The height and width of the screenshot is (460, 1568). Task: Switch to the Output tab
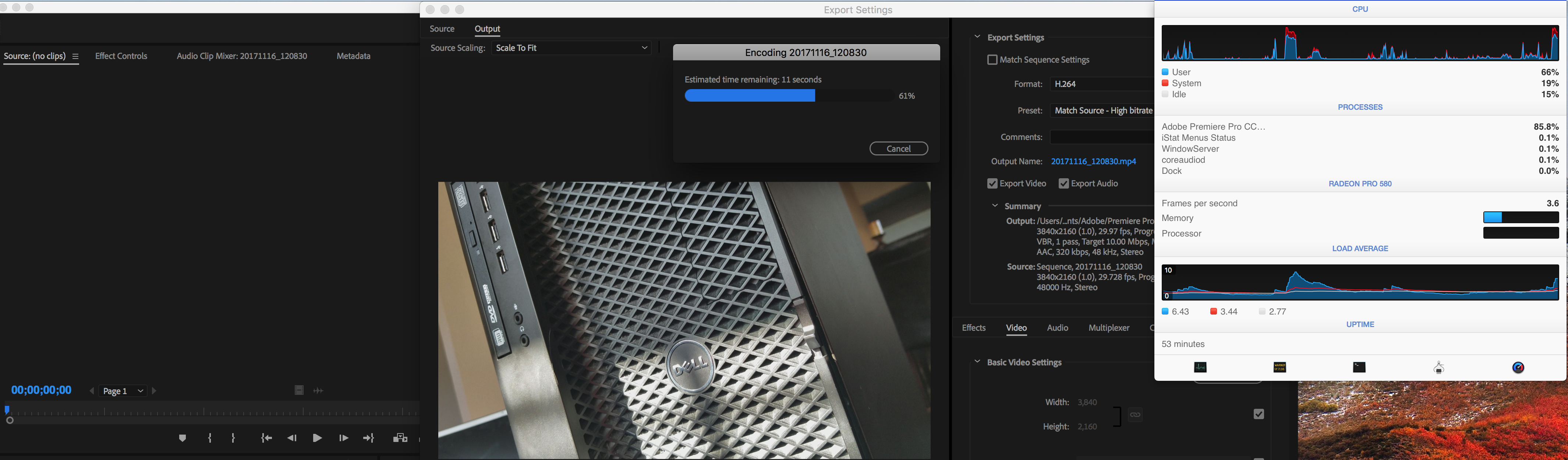click(x=487, y=28)
